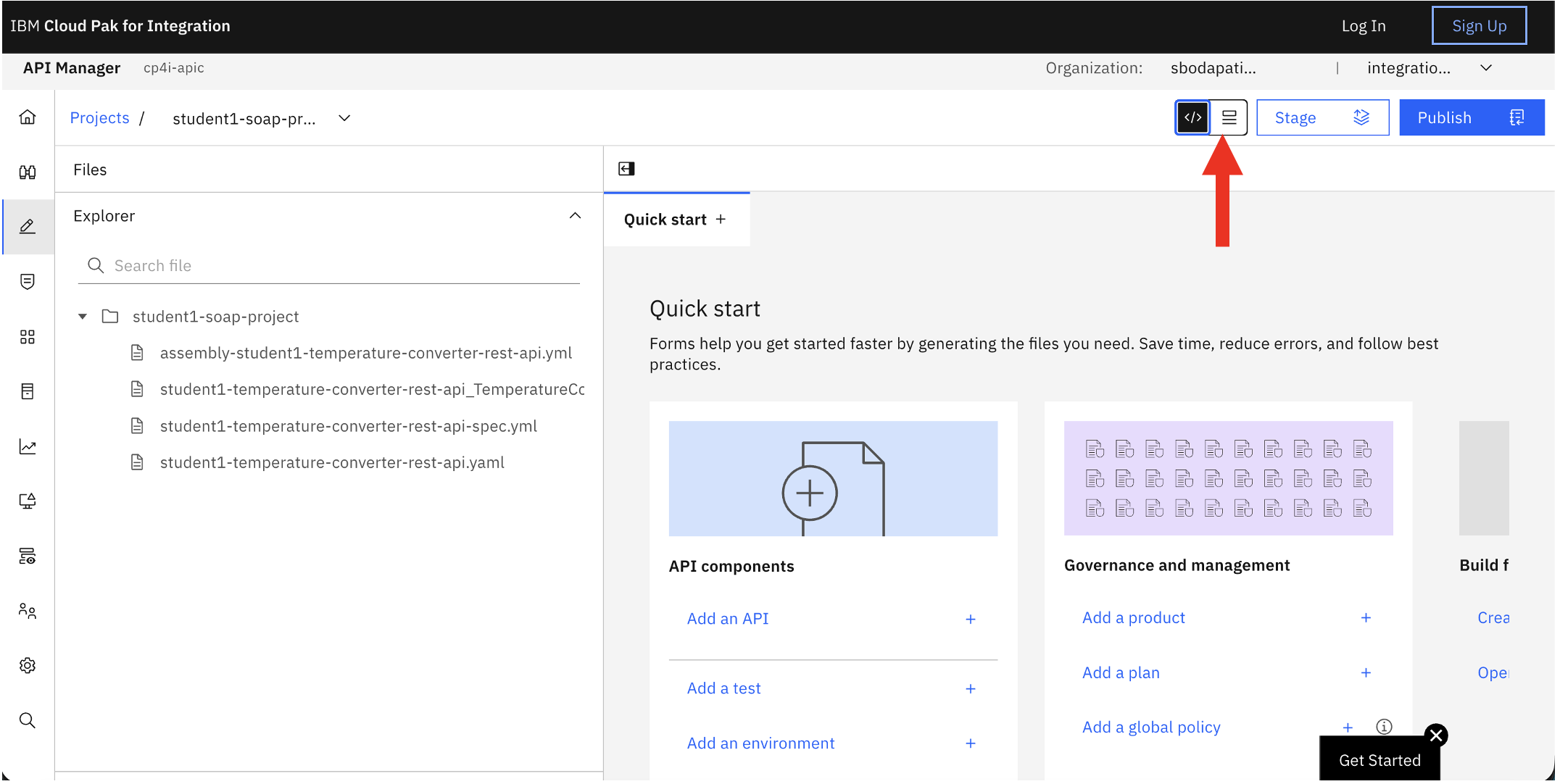Switch to form list view toggle
The height and width of the screenshot is (784, 1560).
(x=1229, y=117)
